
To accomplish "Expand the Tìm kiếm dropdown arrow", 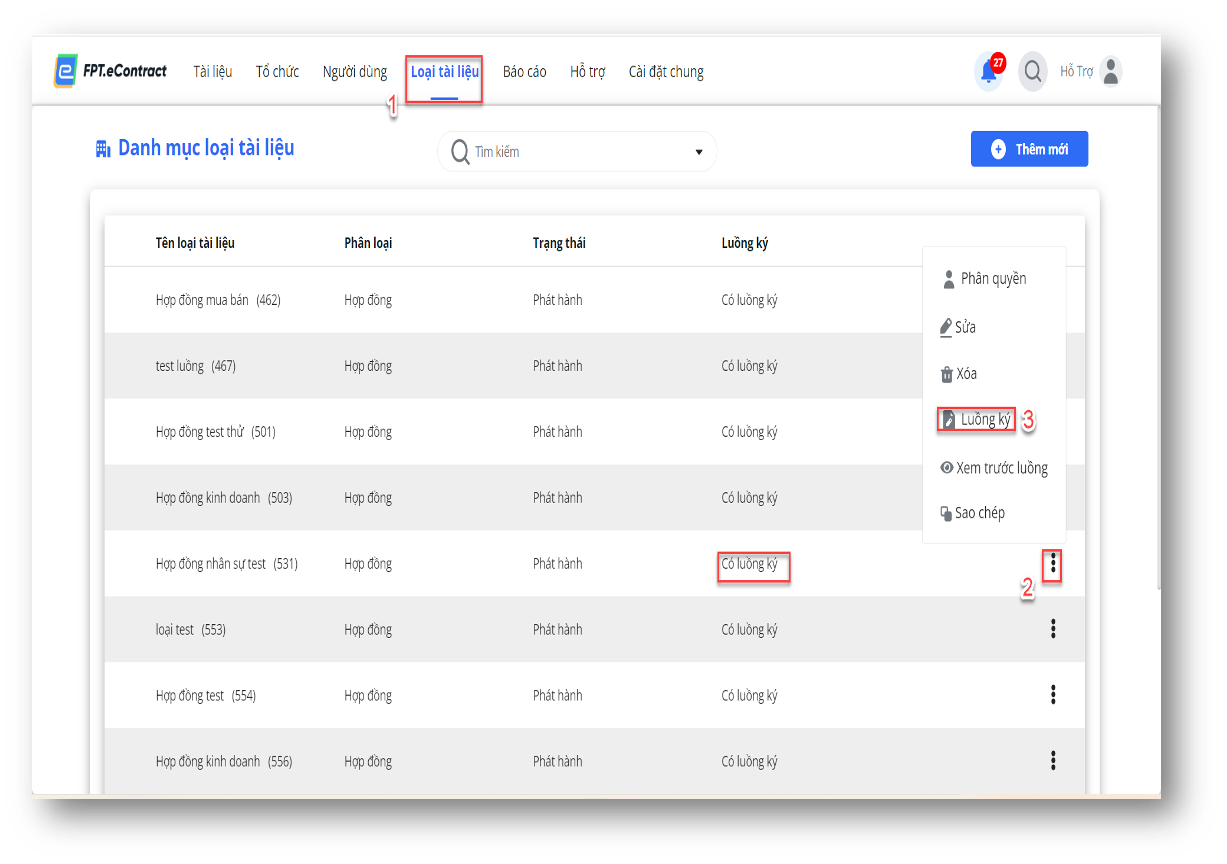I will 699,152.
